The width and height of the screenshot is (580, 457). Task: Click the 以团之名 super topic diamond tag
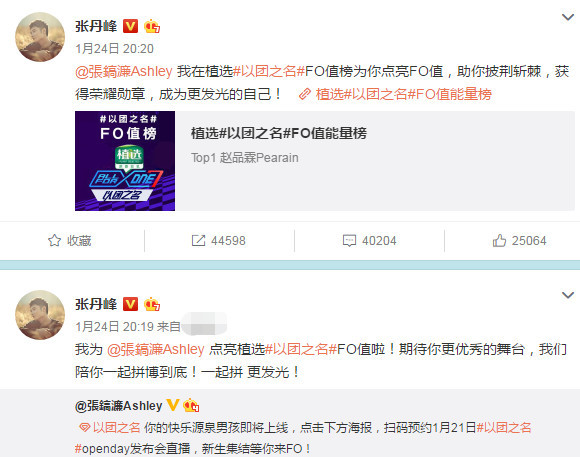109,428
